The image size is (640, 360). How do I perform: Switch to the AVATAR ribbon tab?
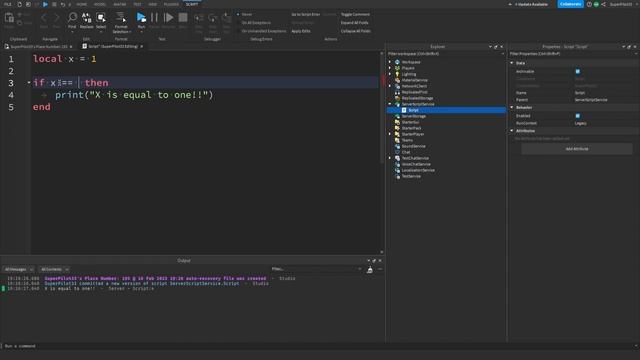pyautogui.click(x=120, y=4)
